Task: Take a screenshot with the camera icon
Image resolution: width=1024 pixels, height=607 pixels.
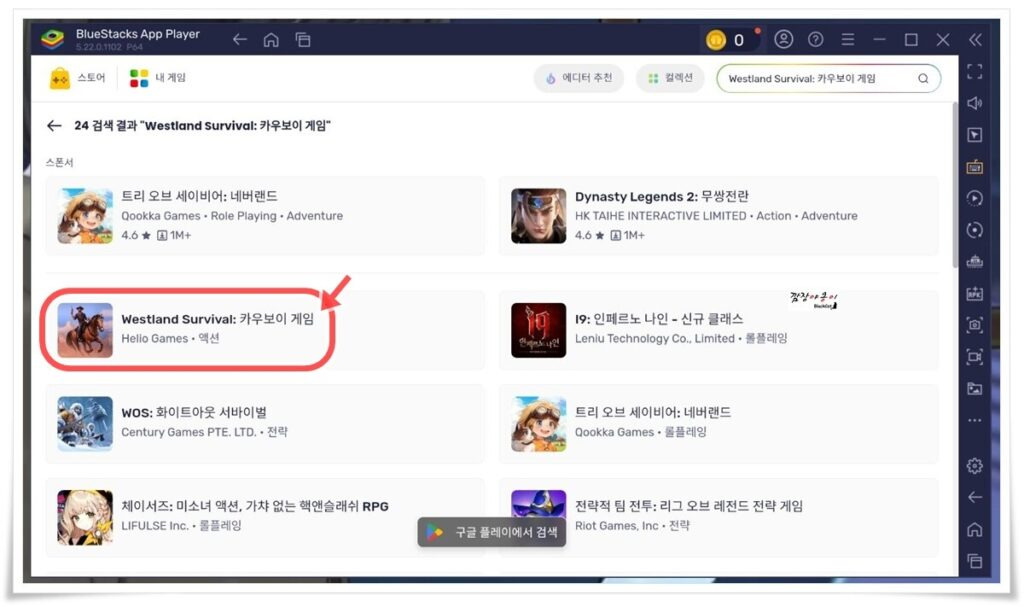Action: 974,325
